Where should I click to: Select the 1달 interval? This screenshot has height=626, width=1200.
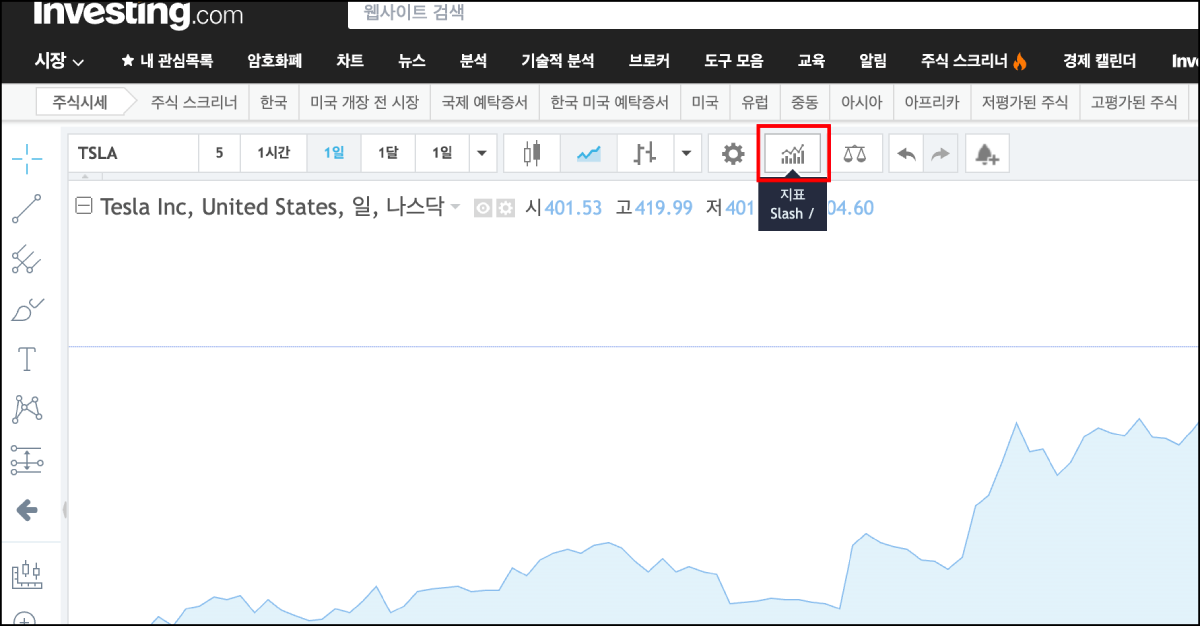(387, 153)
